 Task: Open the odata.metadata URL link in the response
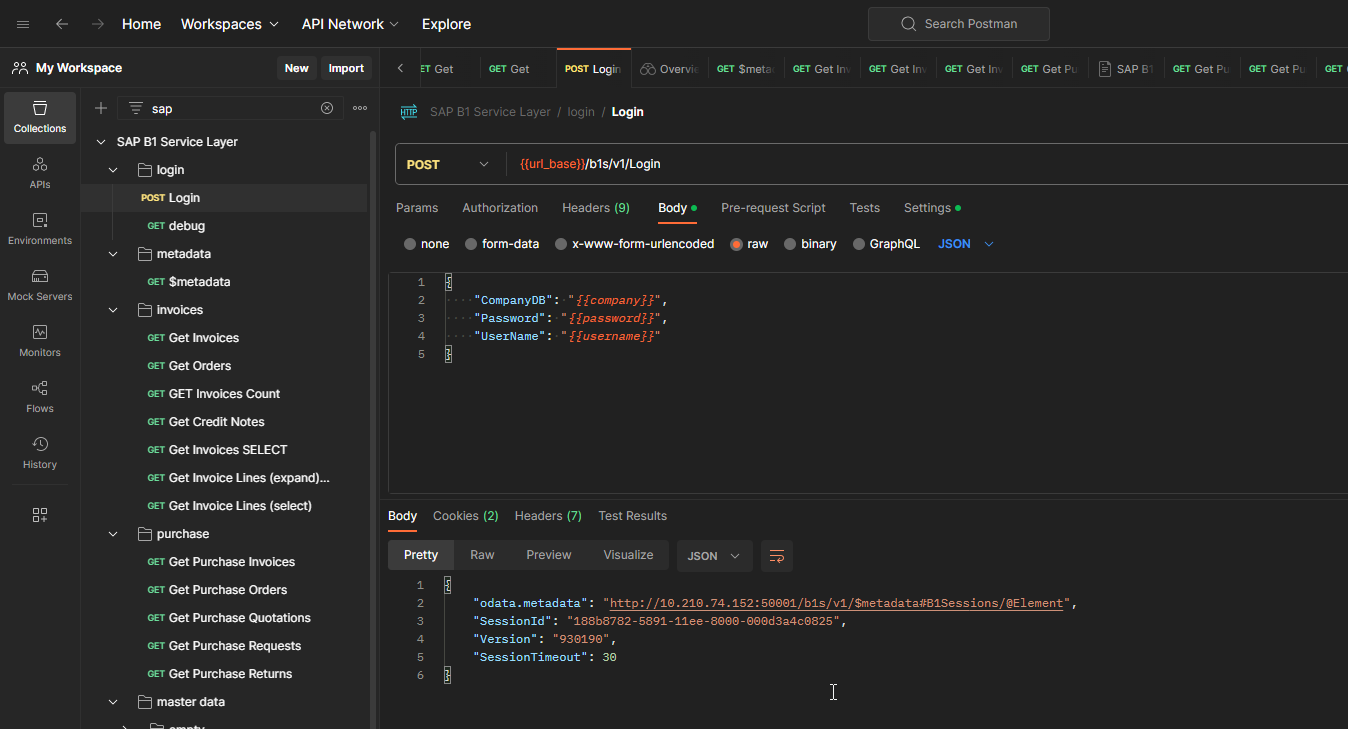(836, 603)
